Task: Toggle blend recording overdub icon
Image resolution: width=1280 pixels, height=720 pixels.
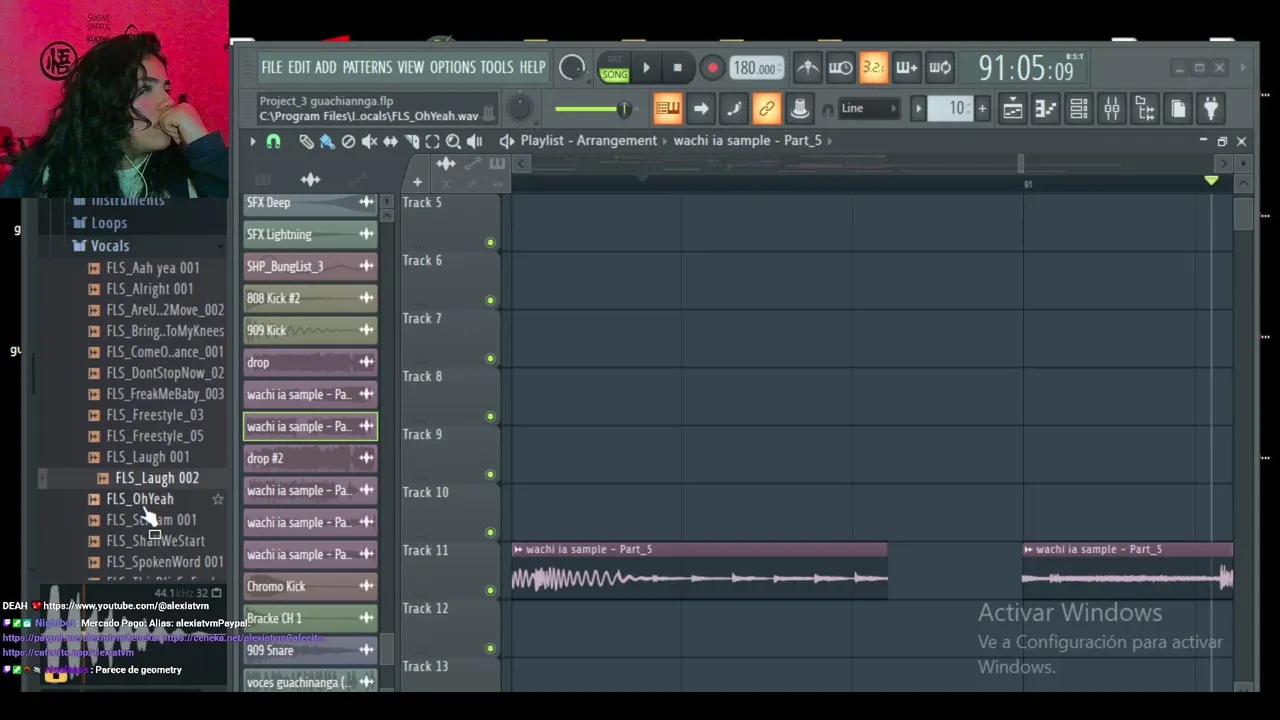Action: coord(906,68)
